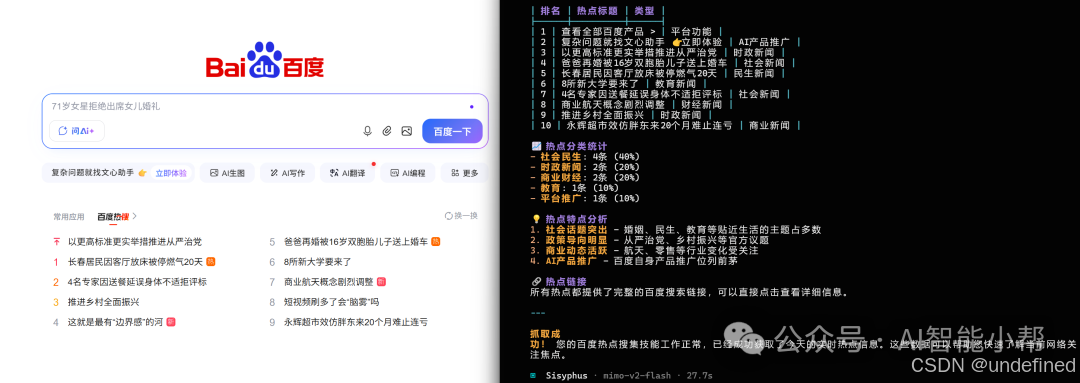This screenshot has height=383, width=1080.
Task: Click terminal heading 热点特点分析
Action: (x=570, y=219)
